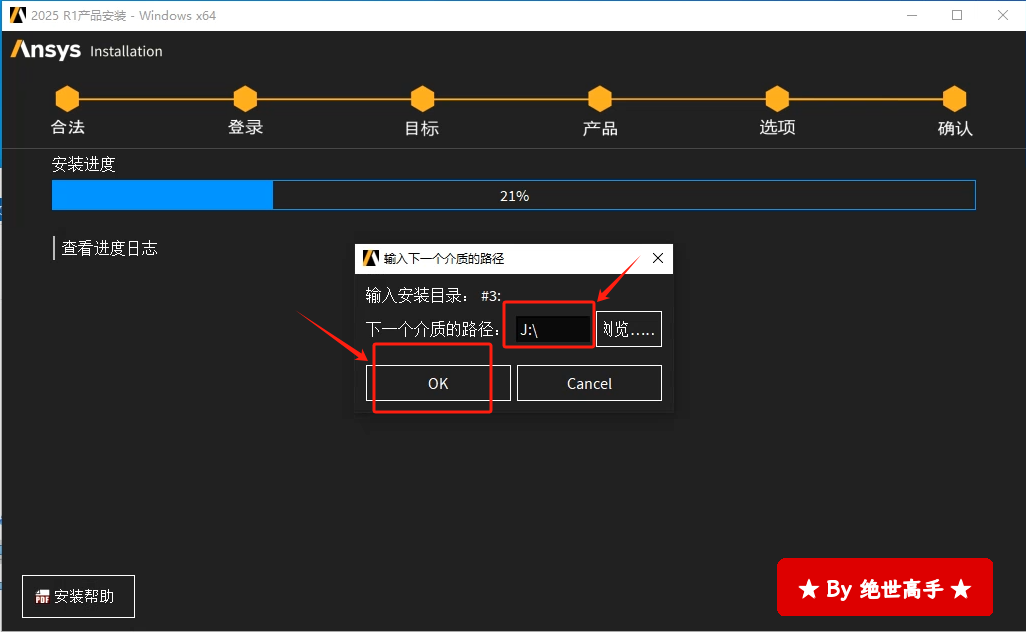Click the Ansys logo in header
Screen dimensions: 1026x632
click(46, 50)
